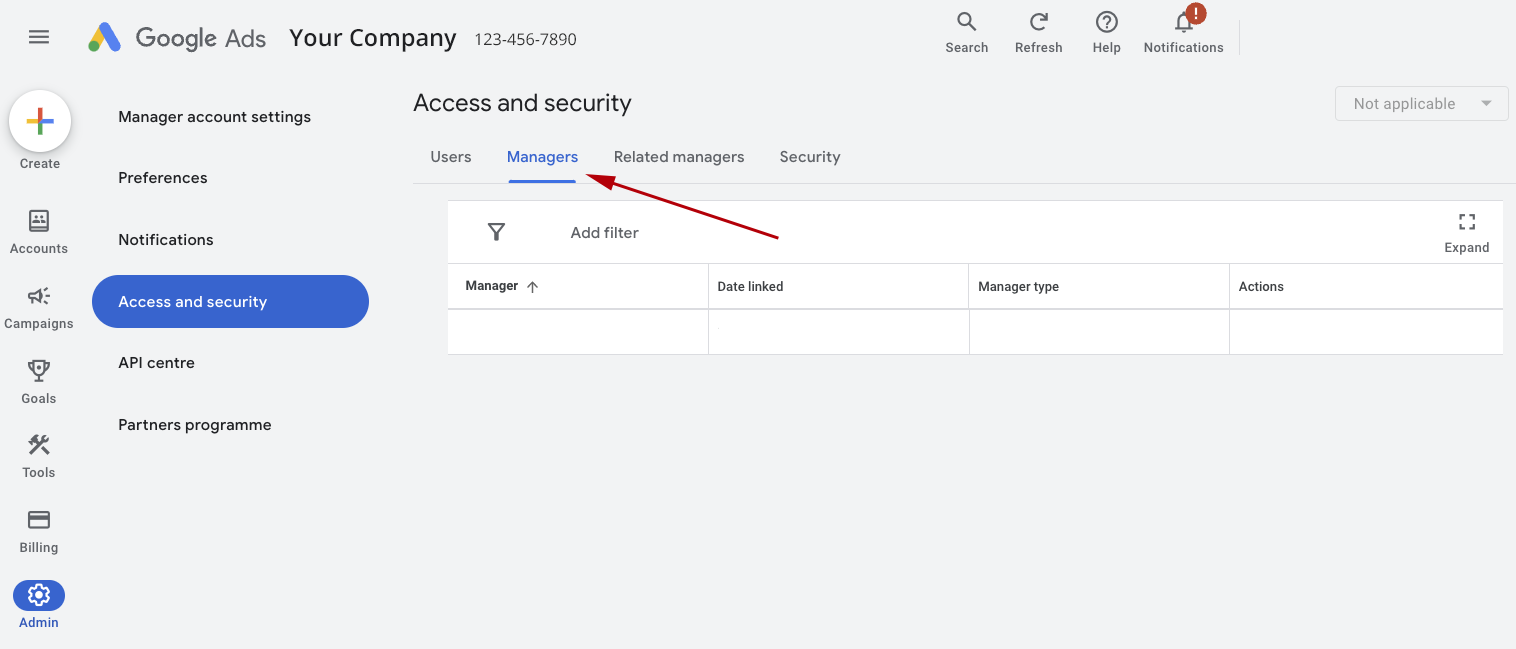This screenshot has height=649, width=1516.
Task: Click the Google Ads logo
Action: [x=105, y=38]
